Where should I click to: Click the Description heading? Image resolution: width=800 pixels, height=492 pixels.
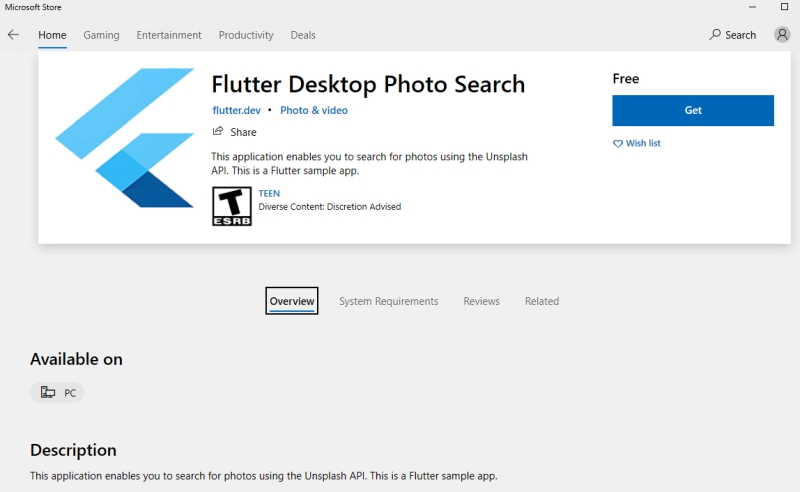[73, 450]
